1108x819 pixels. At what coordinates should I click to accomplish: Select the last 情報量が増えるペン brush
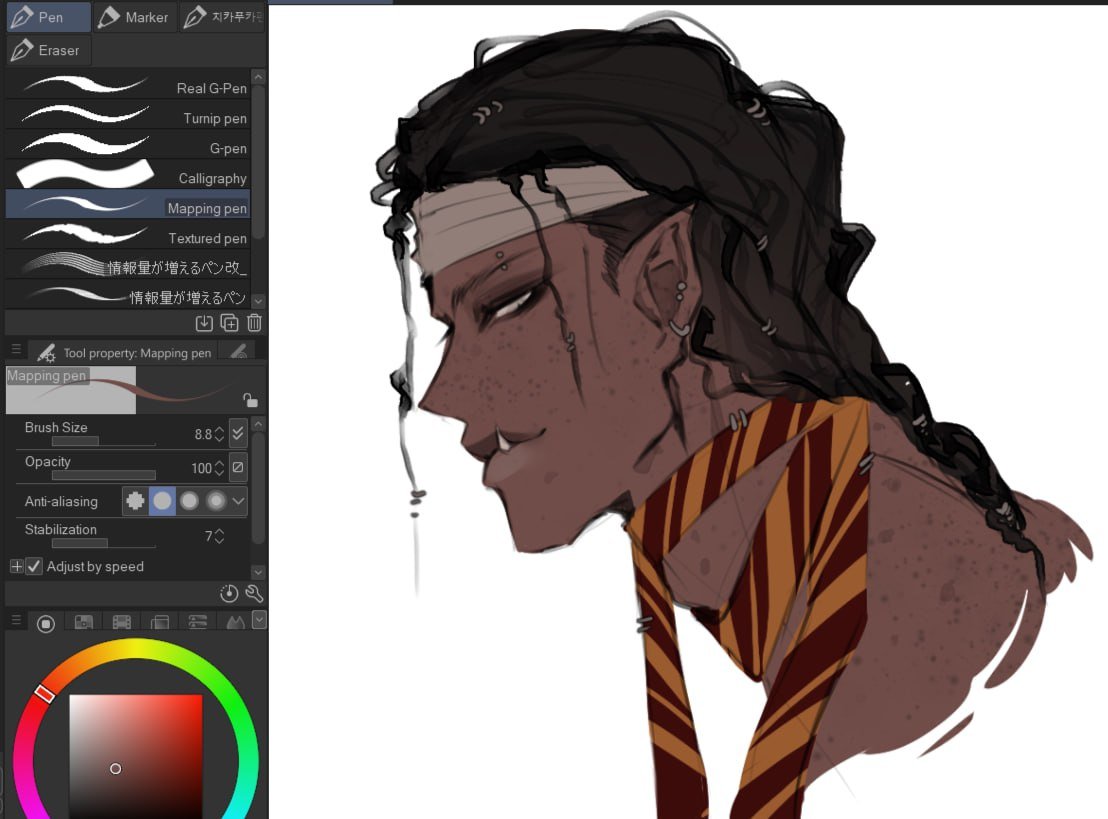[127, 295]
